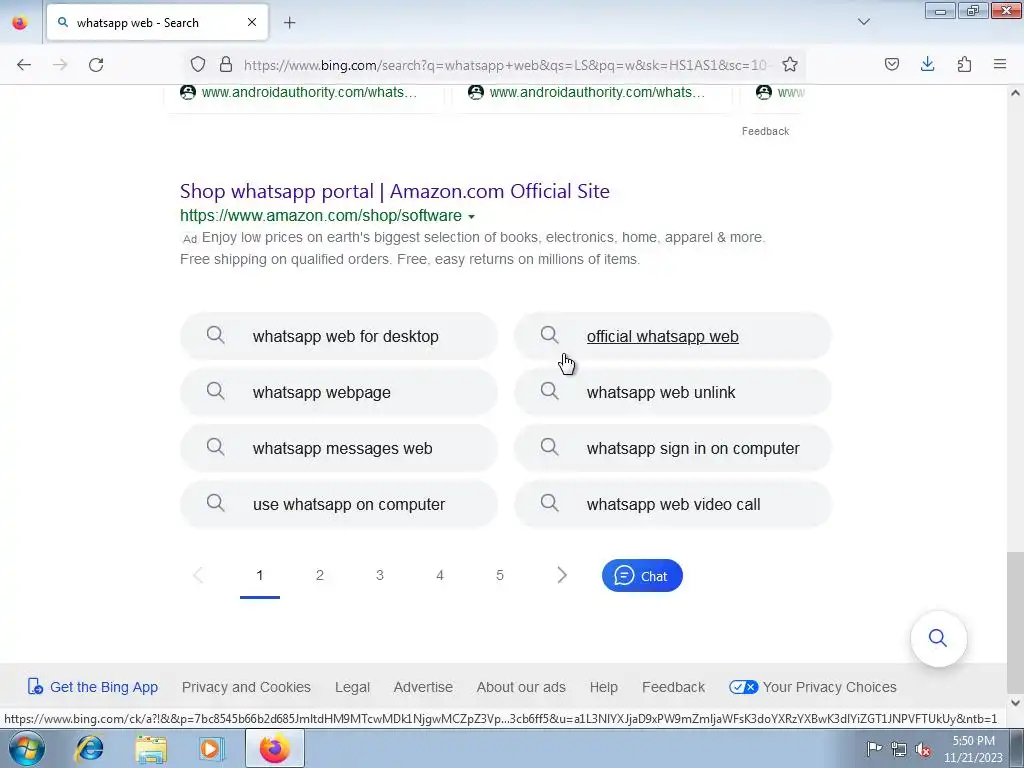Open a new tab with plus button
Viewport: 1024px width, 768px height.
pyautogui.click(x=289, y=23)
